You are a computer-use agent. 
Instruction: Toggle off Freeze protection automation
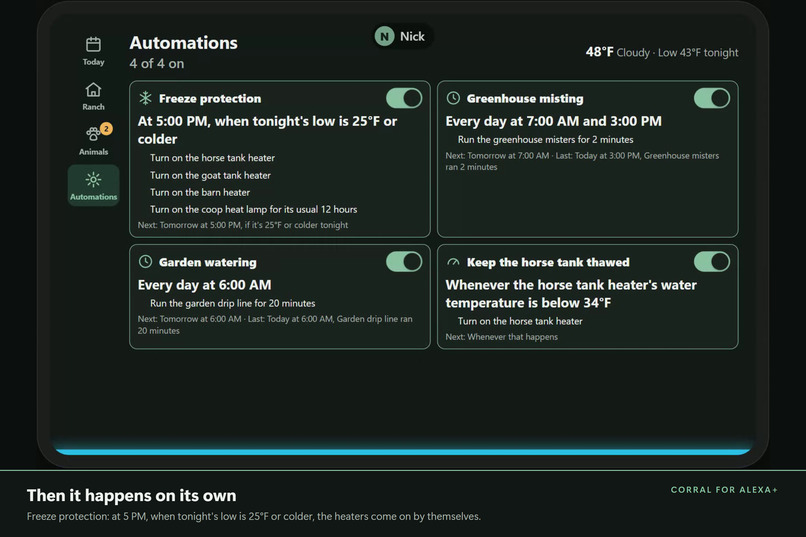404,98
